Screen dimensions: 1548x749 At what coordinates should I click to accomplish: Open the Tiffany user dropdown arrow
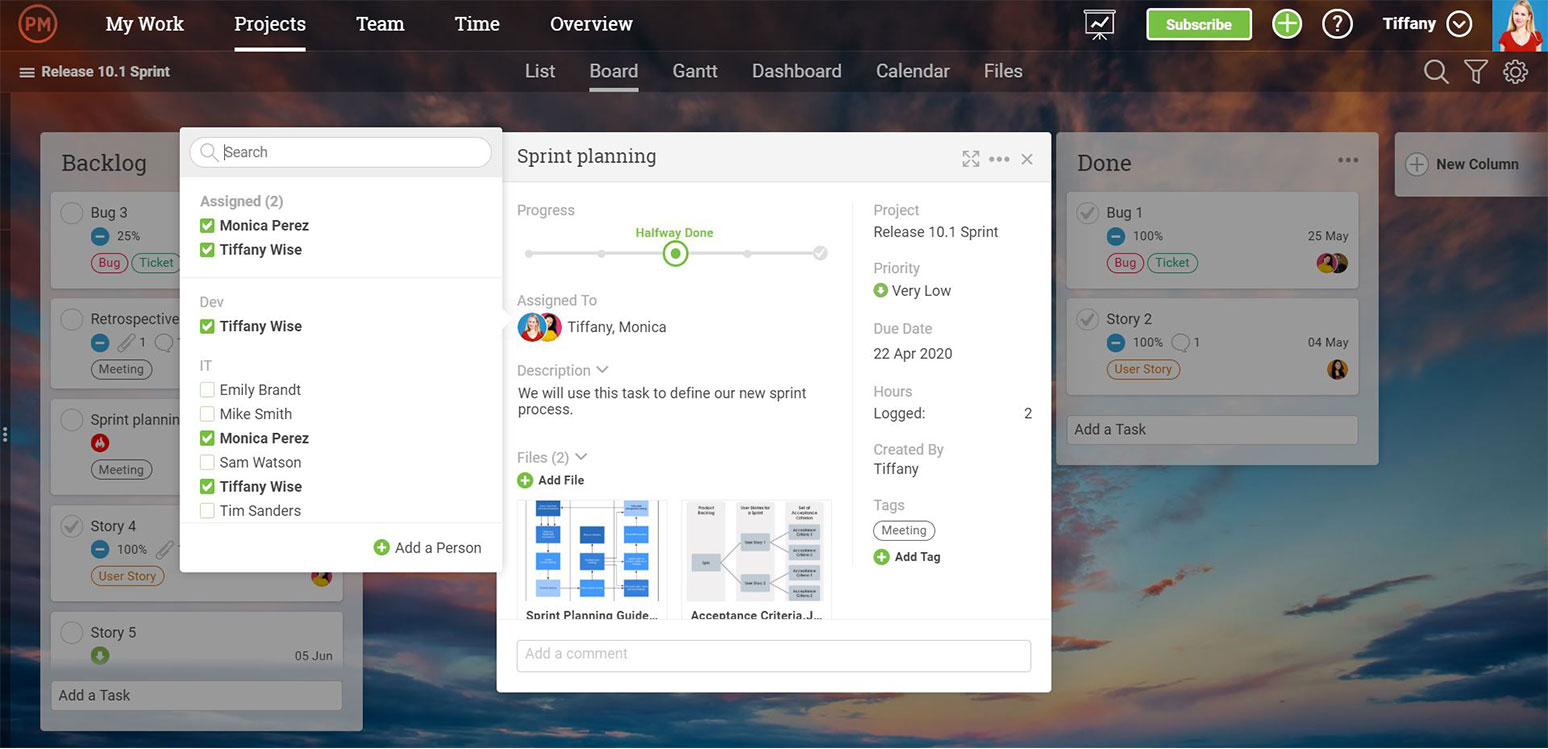pos(1459,24)
